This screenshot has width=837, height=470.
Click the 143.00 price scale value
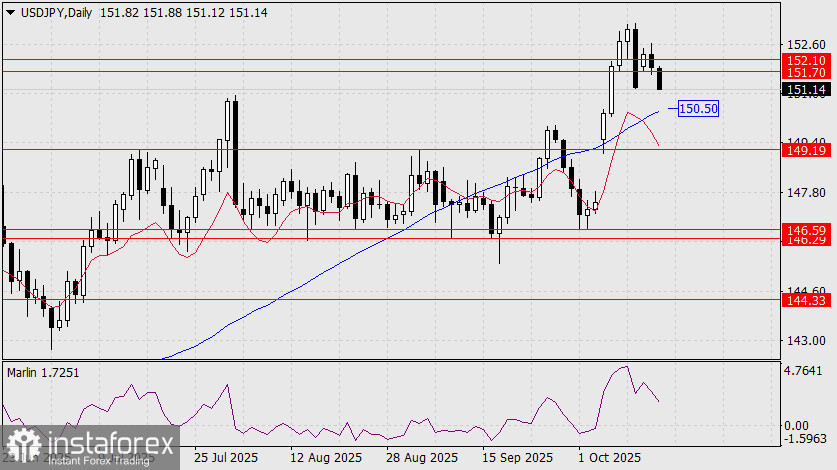[x=806, y=340]
